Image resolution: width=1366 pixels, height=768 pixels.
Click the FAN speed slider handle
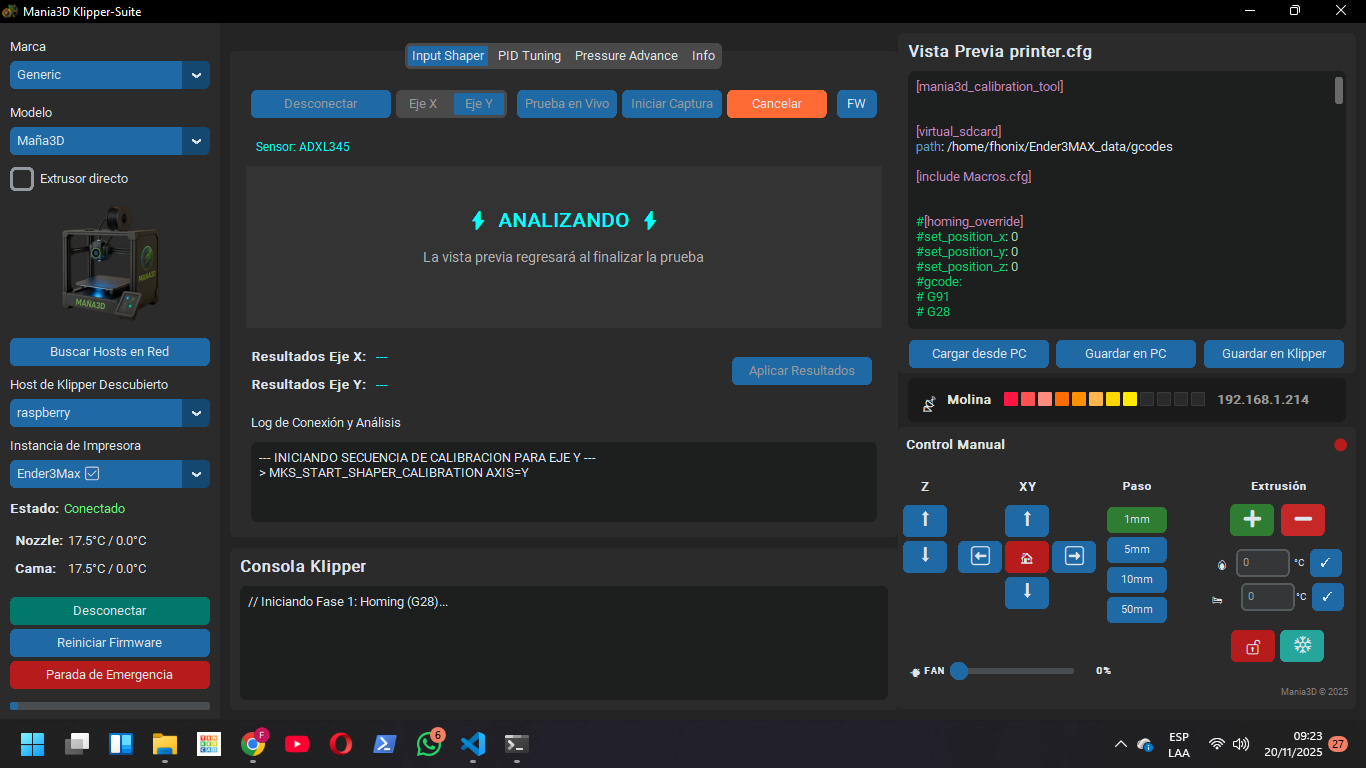pos(959,671)
